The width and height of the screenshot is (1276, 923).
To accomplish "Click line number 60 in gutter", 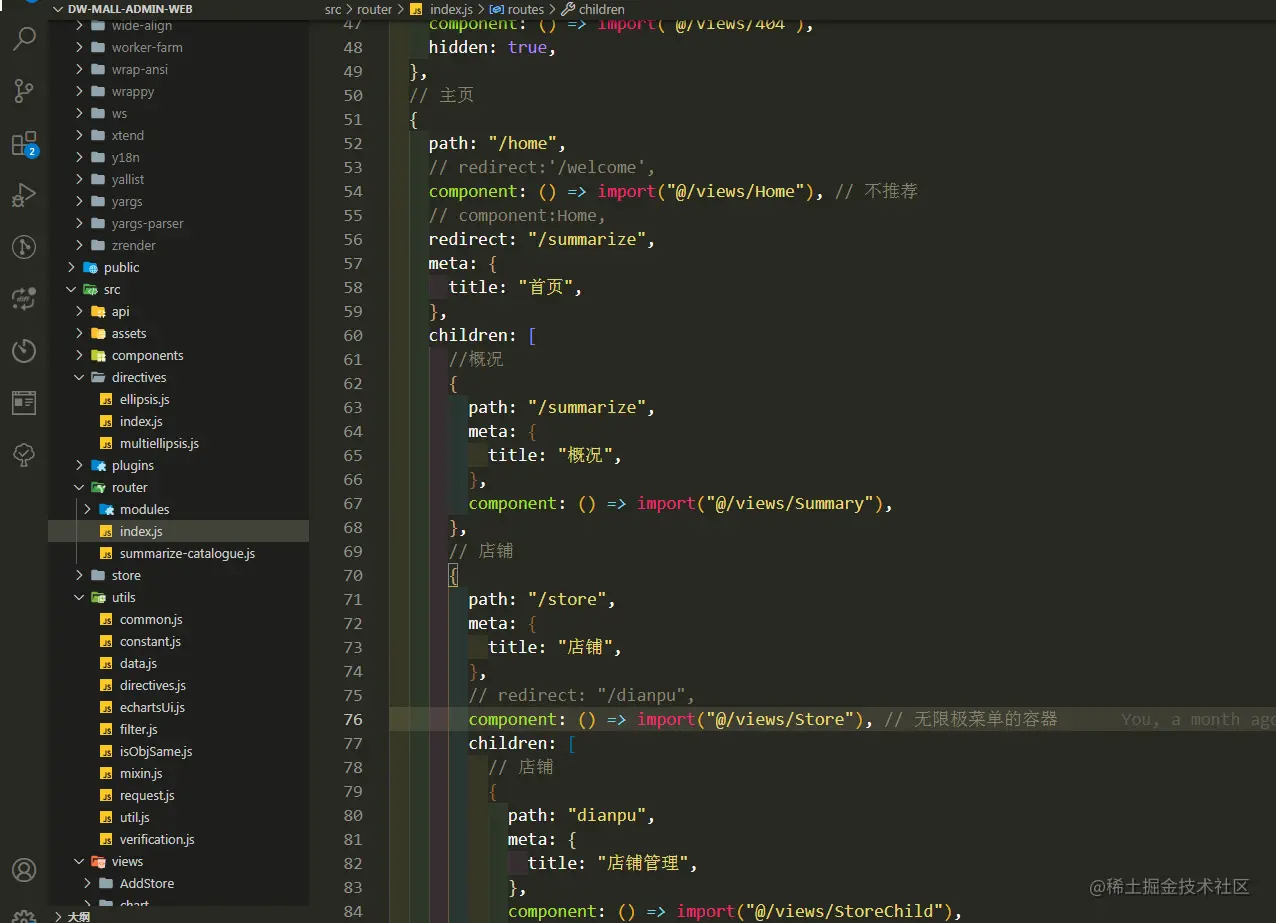I will point(352,335).
